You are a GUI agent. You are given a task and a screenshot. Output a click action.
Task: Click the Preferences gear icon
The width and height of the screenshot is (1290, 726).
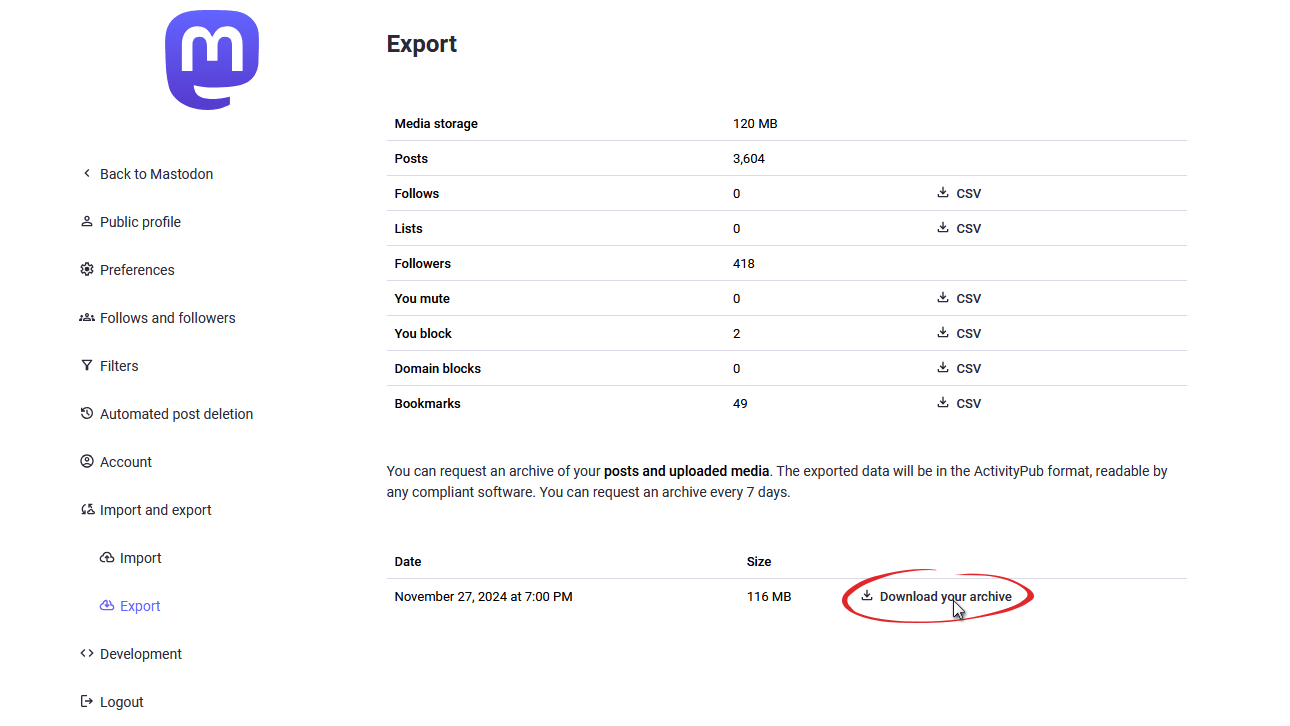click(x=87, y=270)
